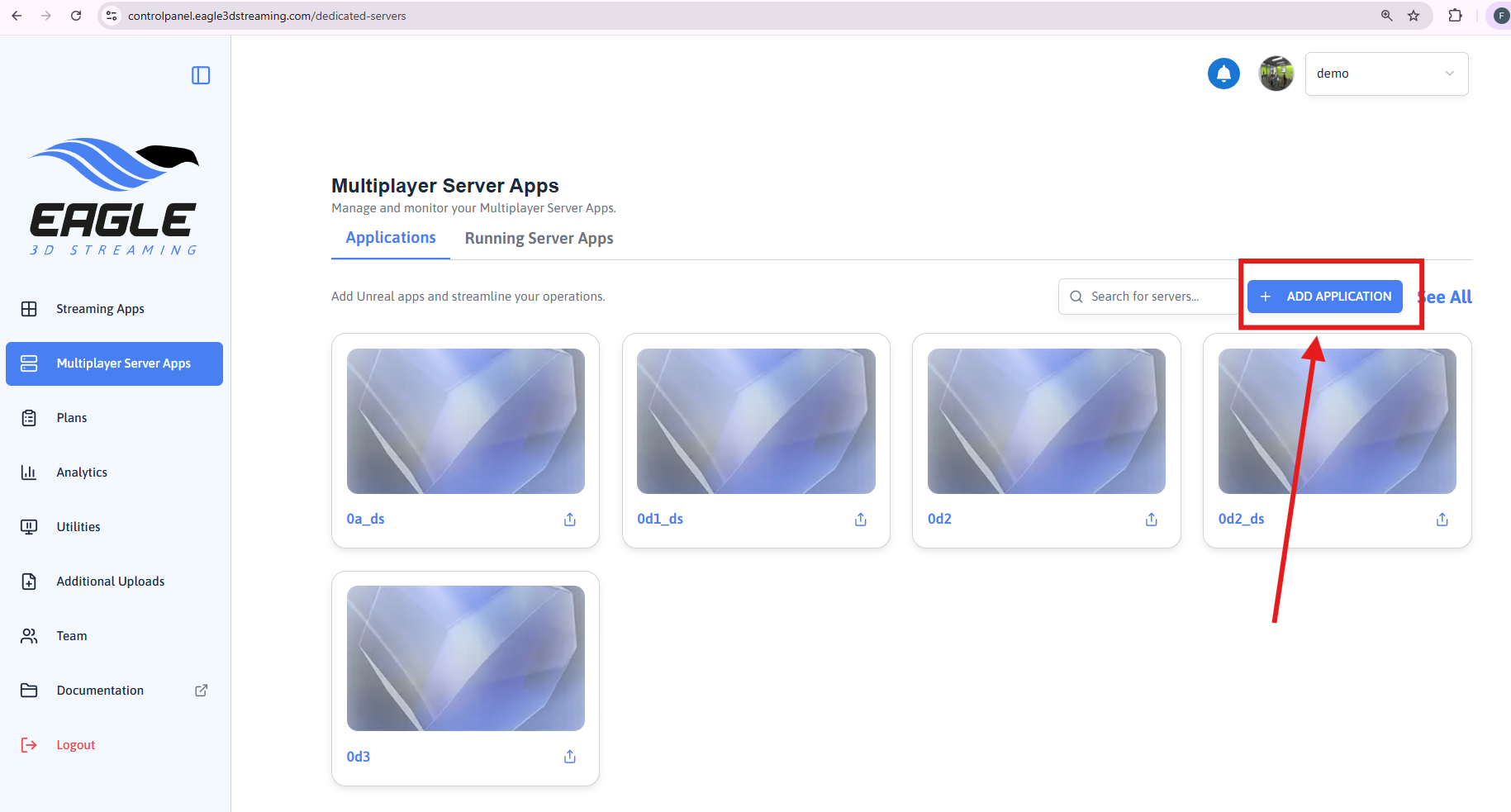
Task: Collapse the sidebar panel toggle icon
Action: [x=201, y=75]
